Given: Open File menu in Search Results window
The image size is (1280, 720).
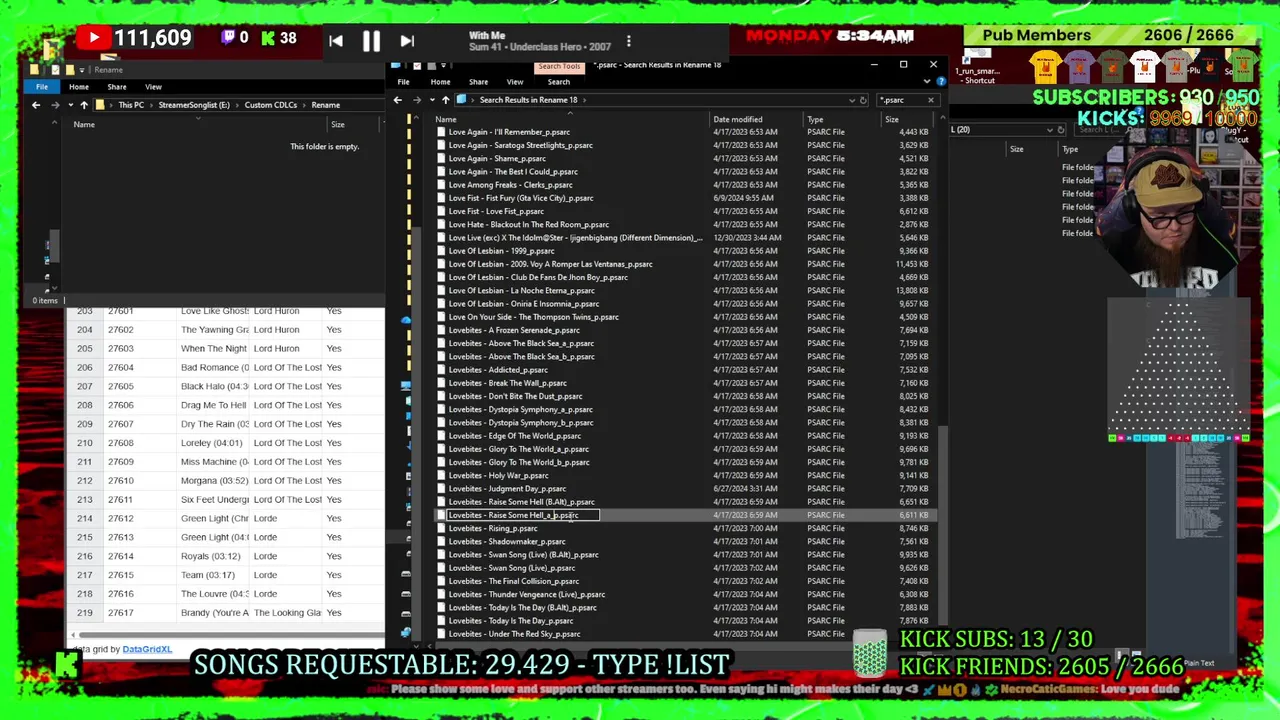Looking at the screenshot, I should coord(404,82).
